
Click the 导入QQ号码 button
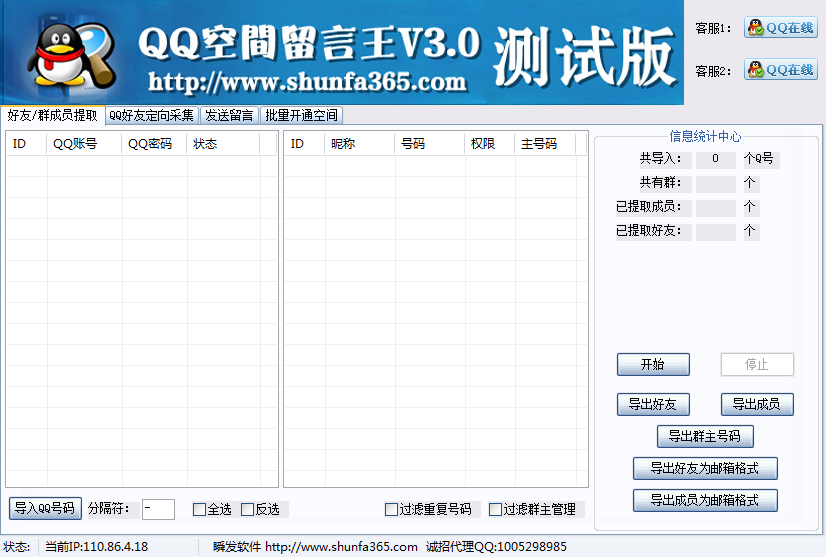(x=45, y=509)
